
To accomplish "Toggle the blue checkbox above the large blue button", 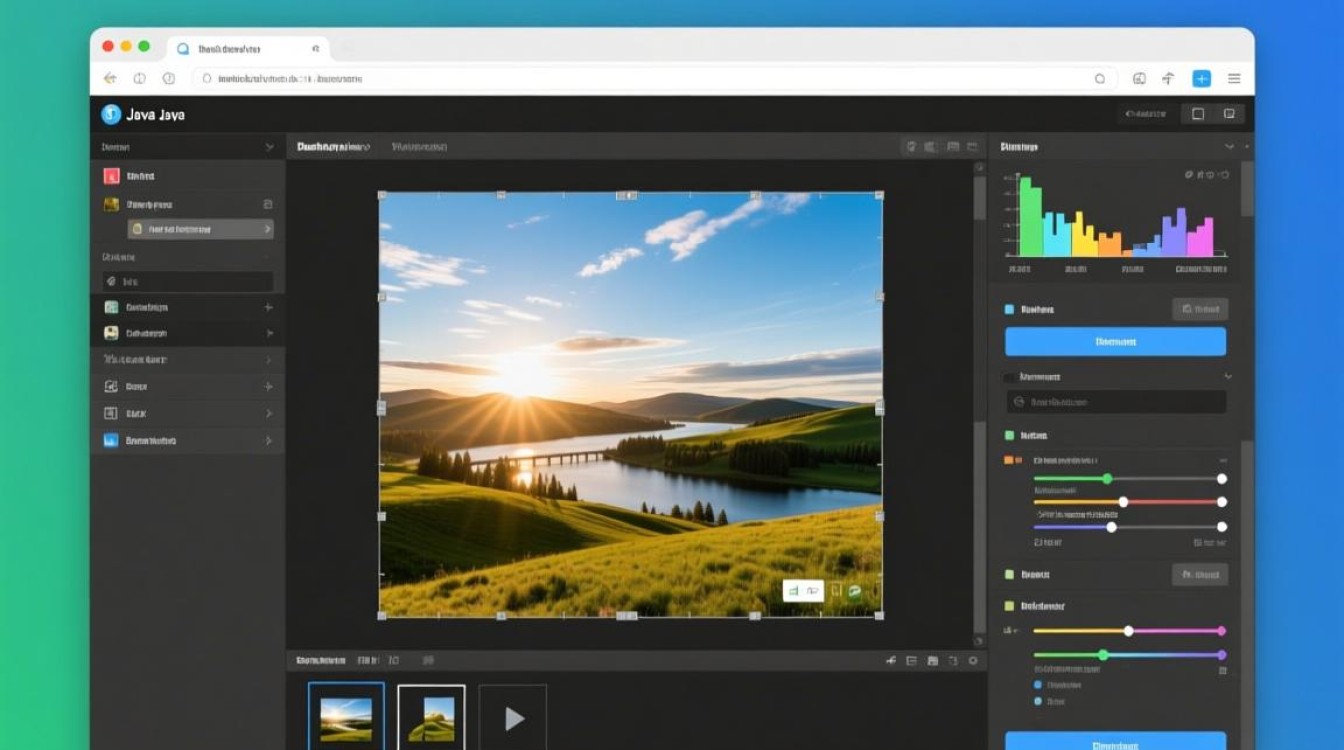I will point(1009,310).
